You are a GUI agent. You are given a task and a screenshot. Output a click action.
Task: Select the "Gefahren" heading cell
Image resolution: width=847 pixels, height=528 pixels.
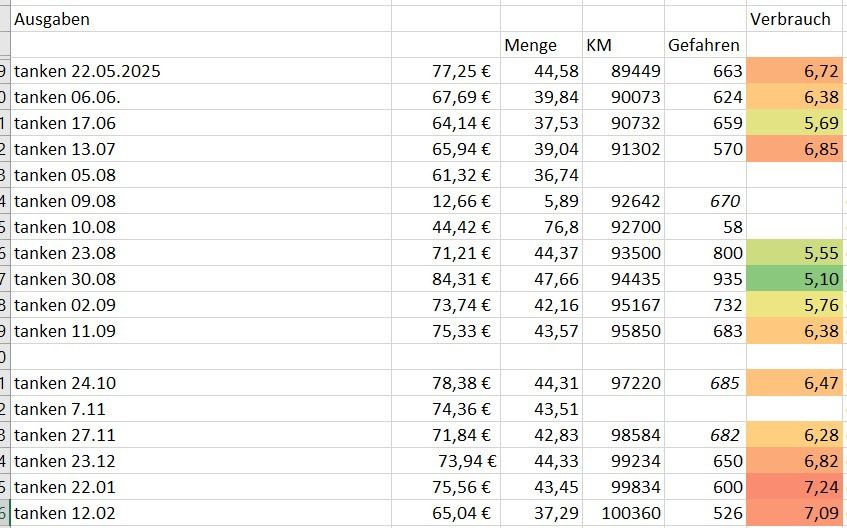pos(704,45)
